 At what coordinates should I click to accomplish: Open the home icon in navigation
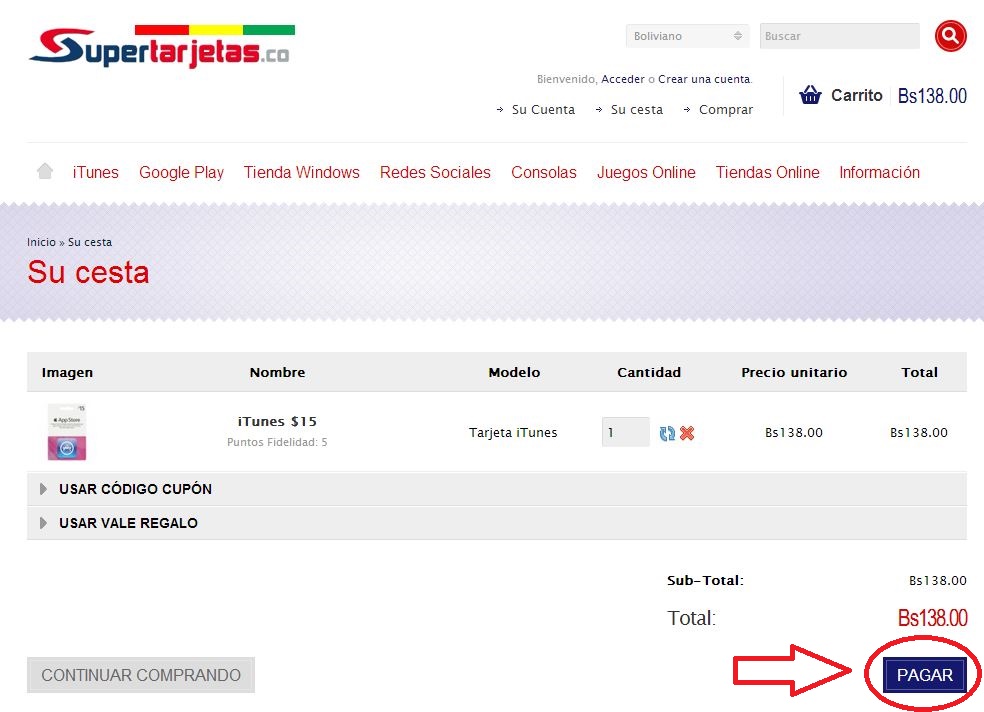45,171
